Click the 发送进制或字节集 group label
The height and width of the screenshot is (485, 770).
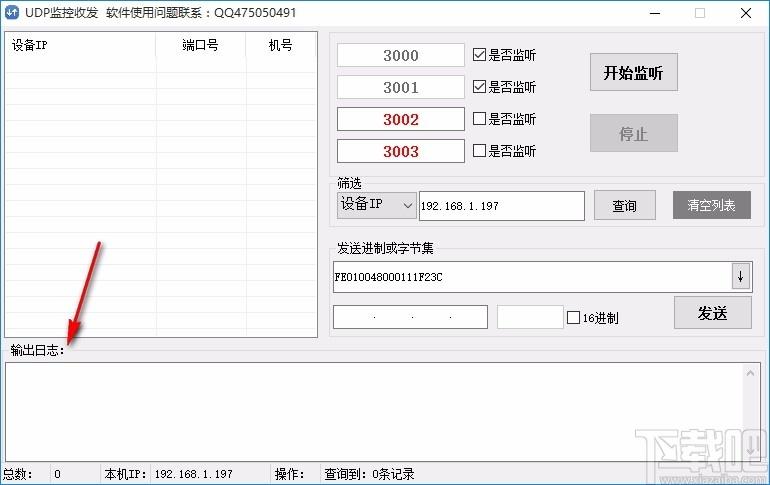click(x=385, y=248)
